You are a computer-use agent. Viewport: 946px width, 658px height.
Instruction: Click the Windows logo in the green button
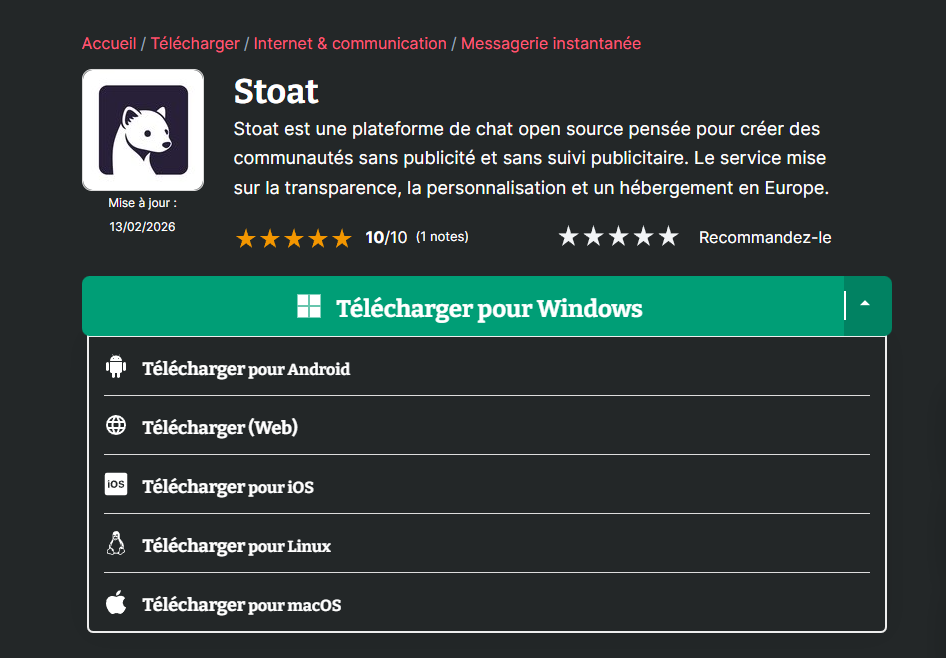click(x=309, y=307)
